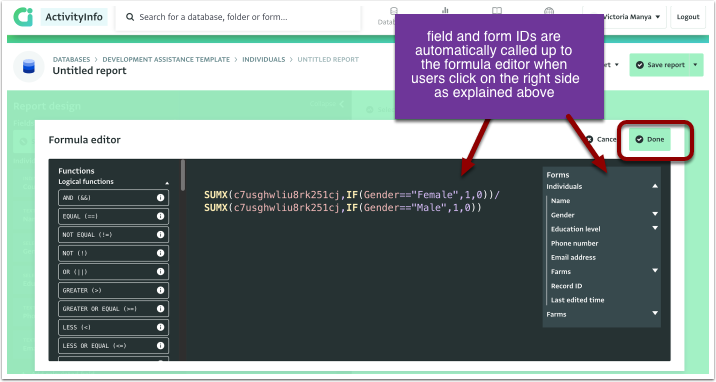Show info for OR (||) function

click(x=160, y=272)
